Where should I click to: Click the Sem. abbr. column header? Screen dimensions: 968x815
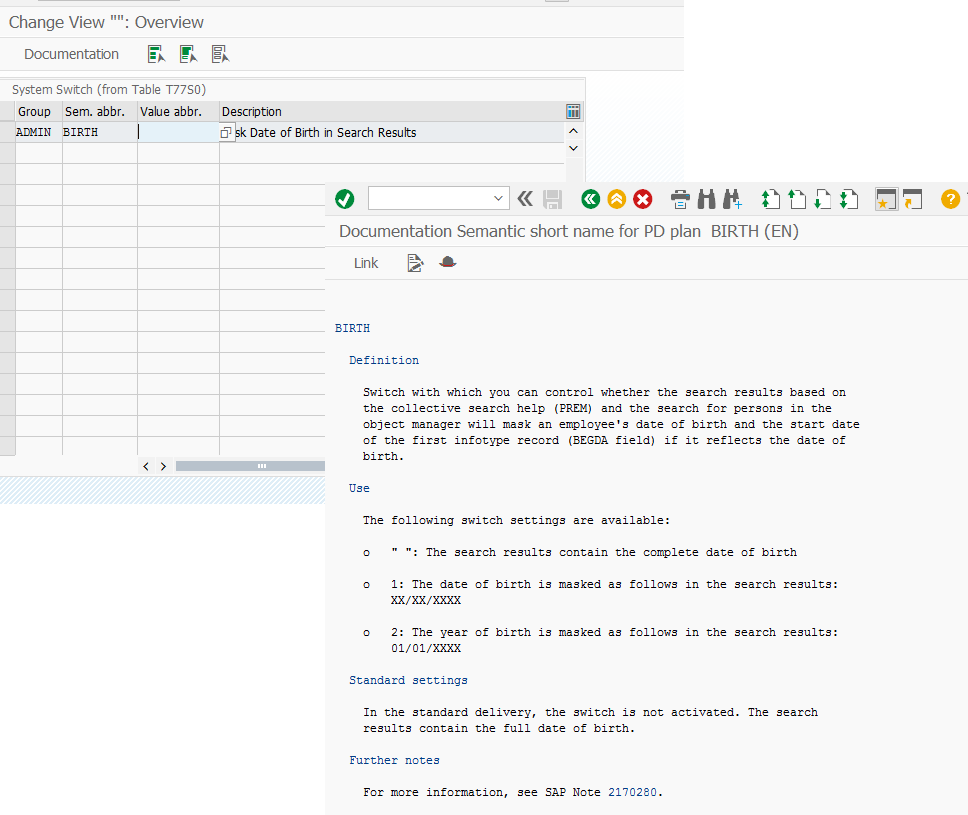coord(99,112)
